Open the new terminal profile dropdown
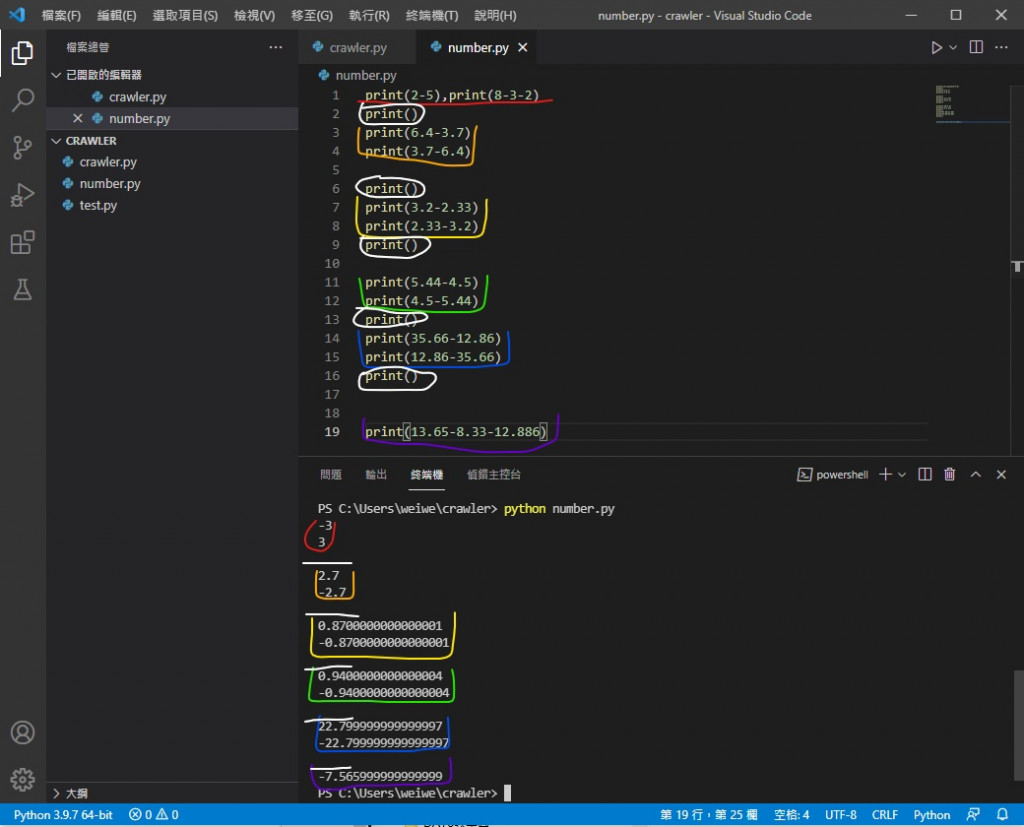Screen dimensions: 1024x827 pyautogui.click(x=902, y=475)
